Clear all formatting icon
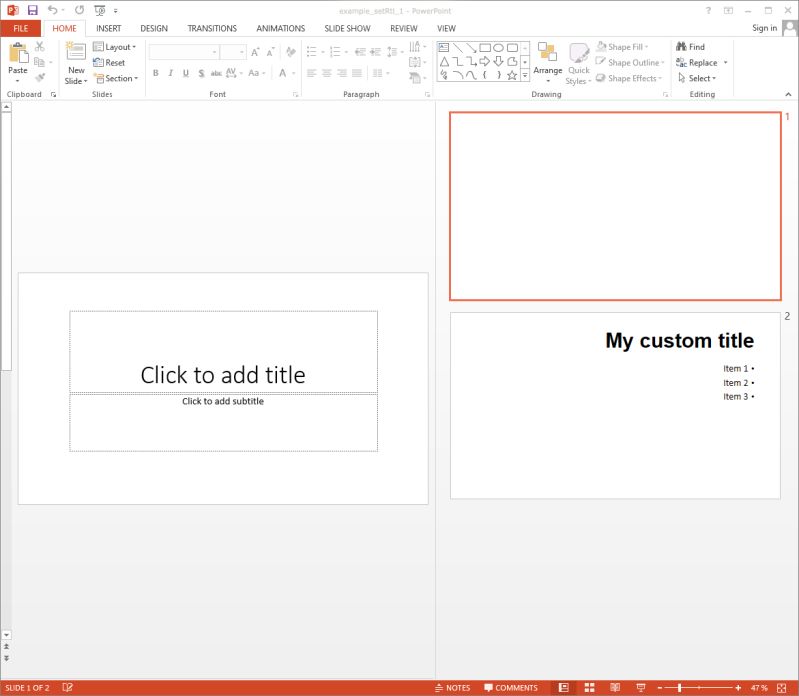The height and width of the screenshot is (696, 799). click(291, 51)
